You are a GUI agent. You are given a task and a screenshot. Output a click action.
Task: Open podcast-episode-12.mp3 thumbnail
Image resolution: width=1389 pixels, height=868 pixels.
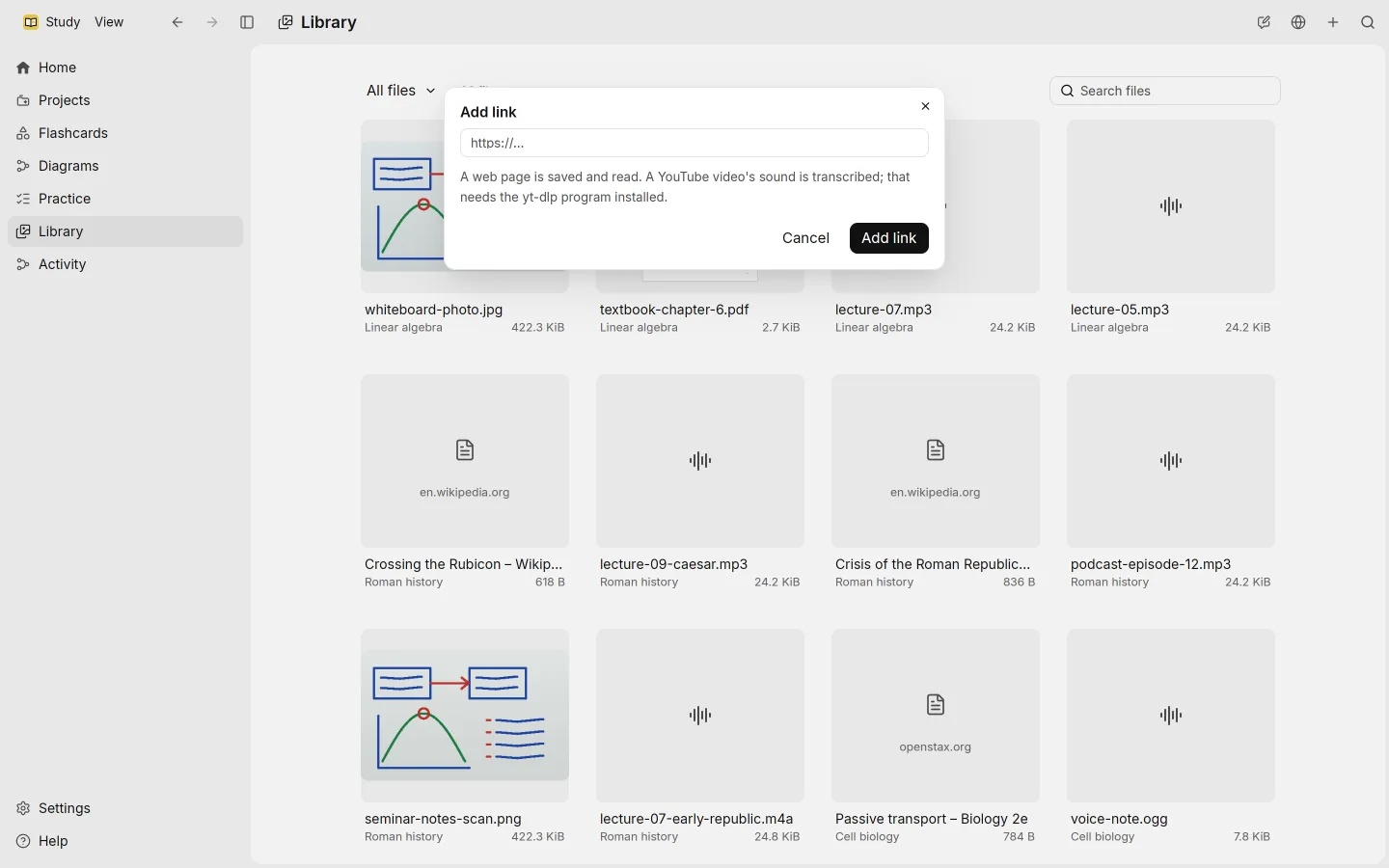1171,461
